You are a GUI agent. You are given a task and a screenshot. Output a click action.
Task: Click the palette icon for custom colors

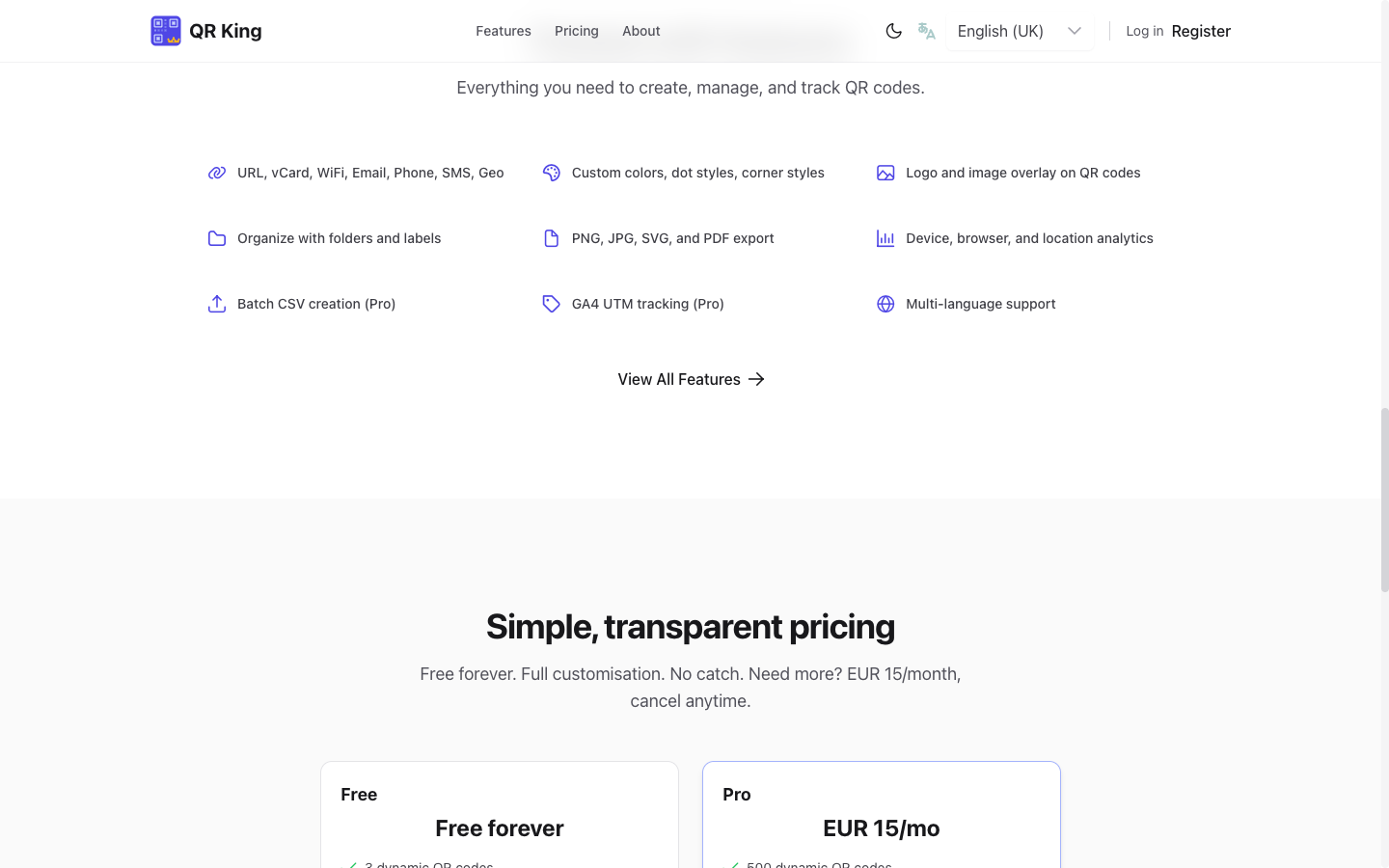tap(552, 173)
